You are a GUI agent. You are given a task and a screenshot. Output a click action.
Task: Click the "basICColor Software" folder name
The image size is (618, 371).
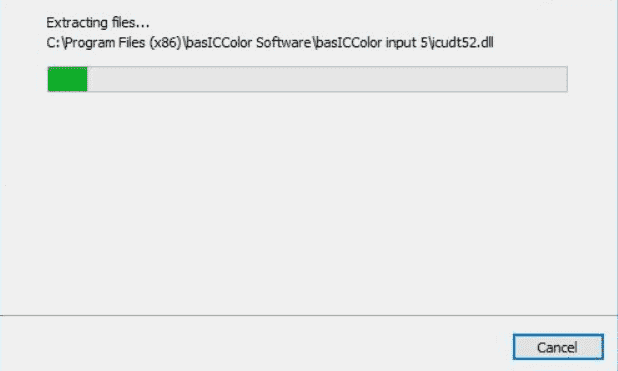pyautogui.click(x=248, y=43)
